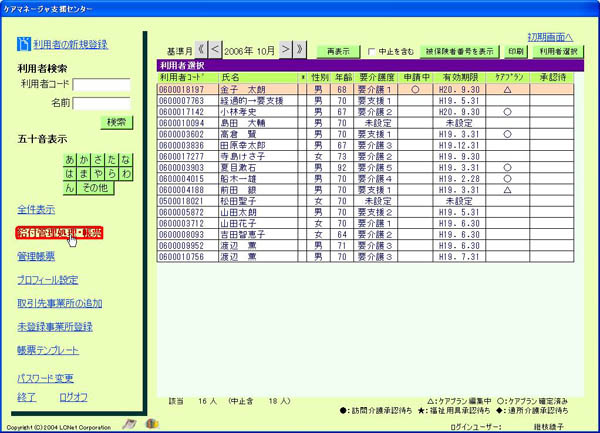The image size is (600, 433).
Task: Sort by 氏名 column header
Action: tap(258, 78)
